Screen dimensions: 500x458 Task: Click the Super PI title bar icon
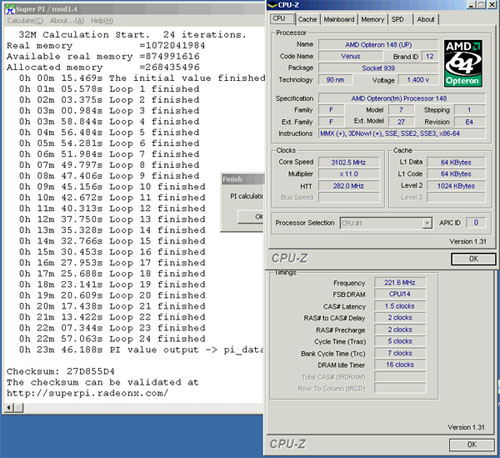[10, 9]
